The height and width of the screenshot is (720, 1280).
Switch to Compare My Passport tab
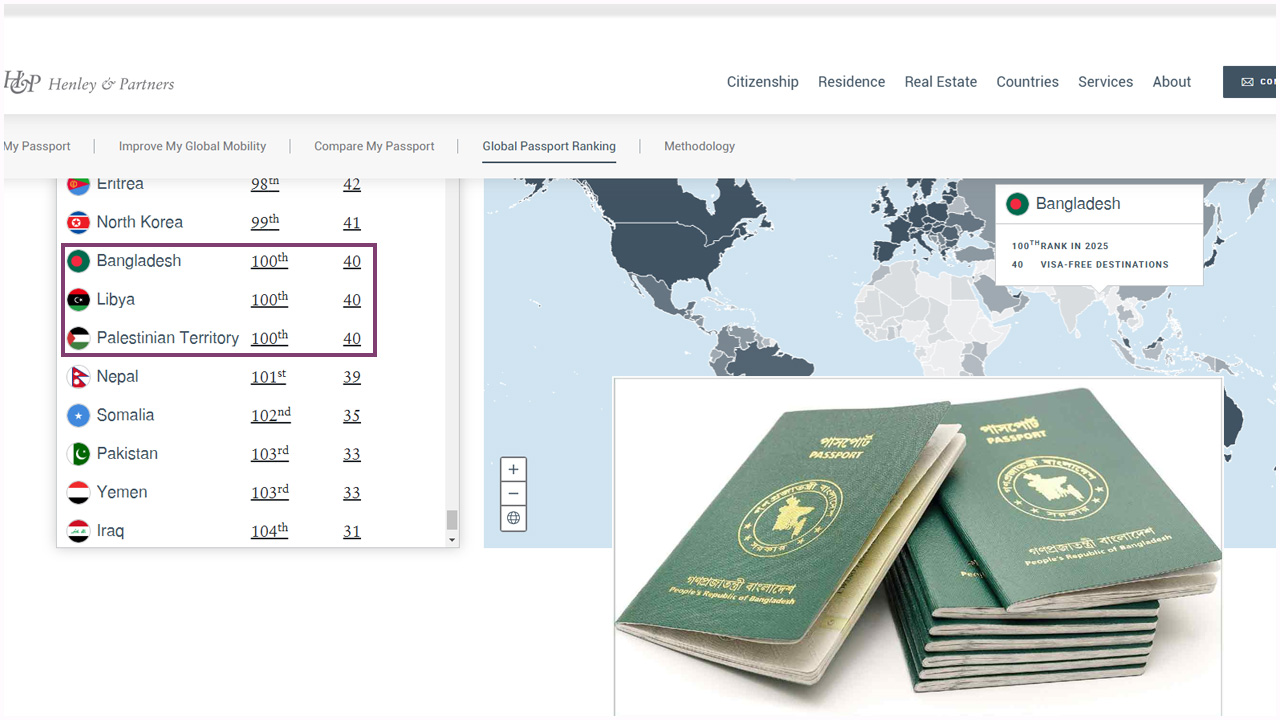click(374, 146)
